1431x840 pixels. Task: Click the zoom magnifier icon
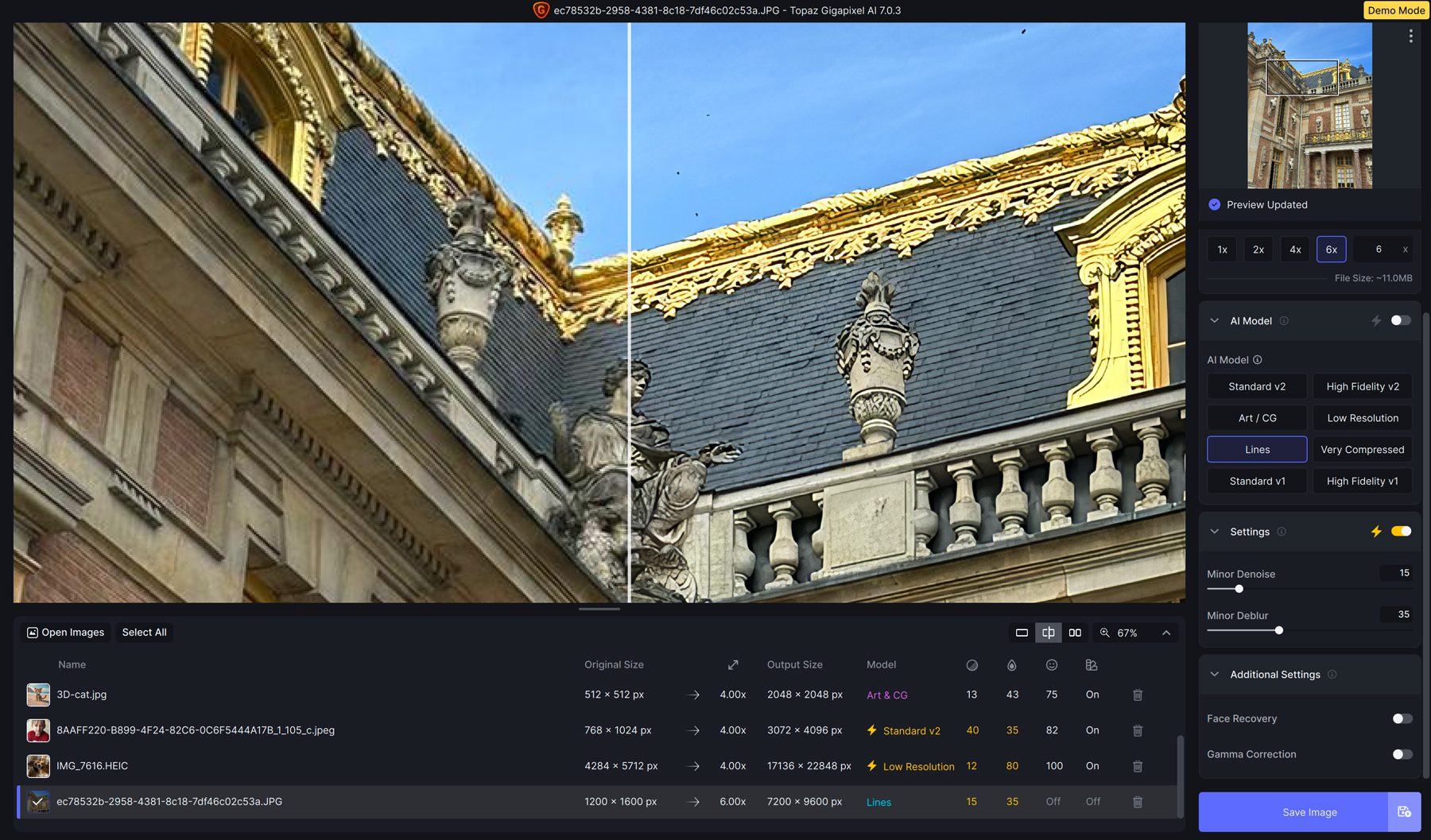point(1104,633)
